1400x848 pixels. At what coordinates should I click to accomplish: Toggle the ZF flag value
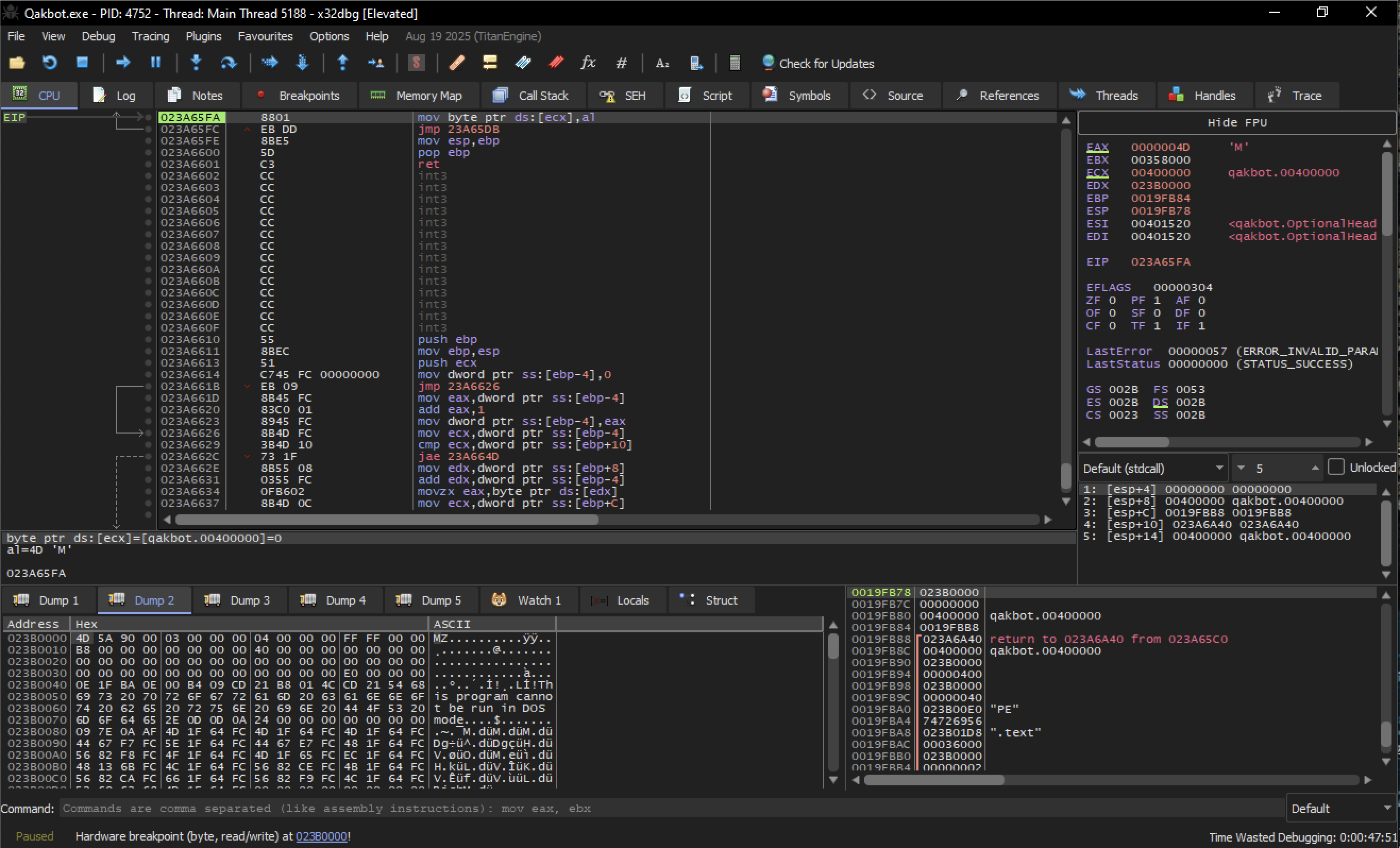(1112, 300)
